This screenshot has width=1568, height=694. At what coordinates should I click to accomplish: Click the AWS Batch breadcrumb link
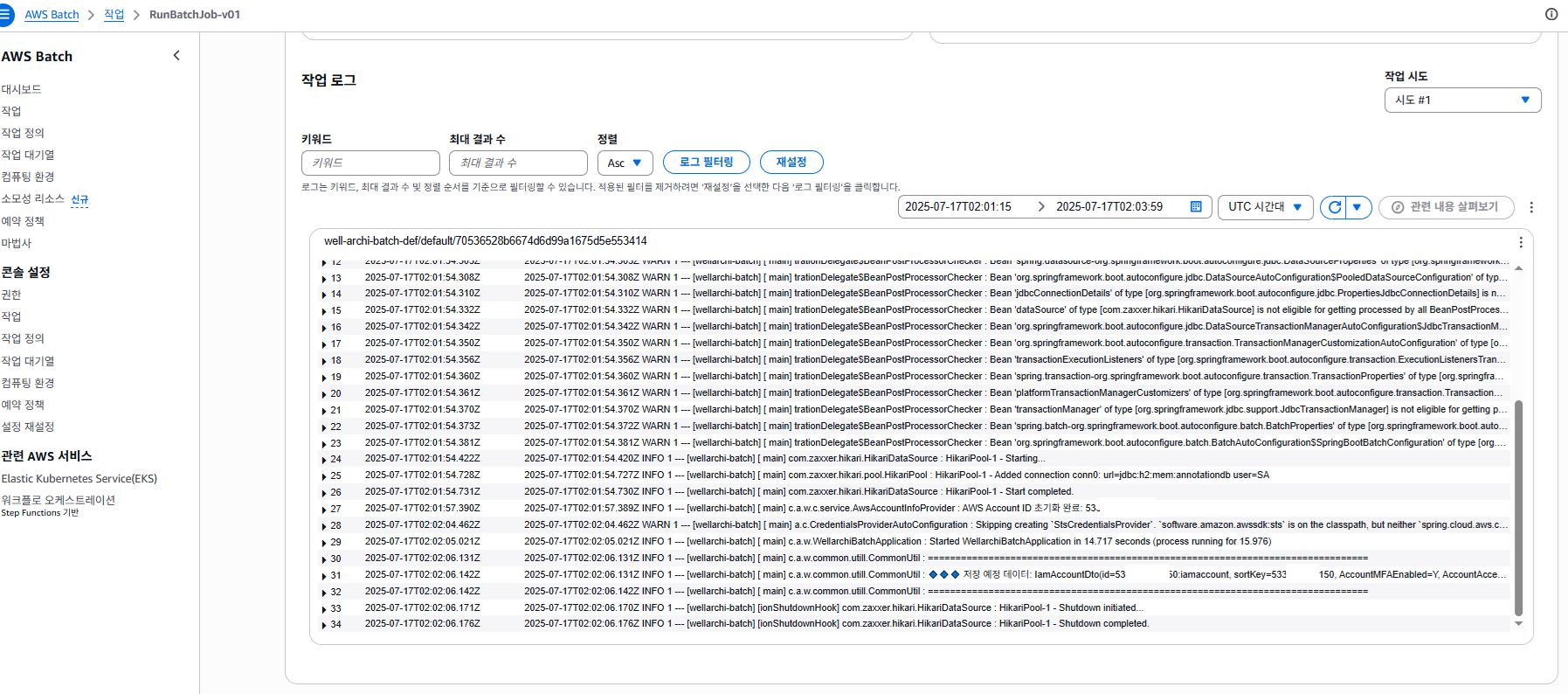pyautogui.click(x=52, y=15)
